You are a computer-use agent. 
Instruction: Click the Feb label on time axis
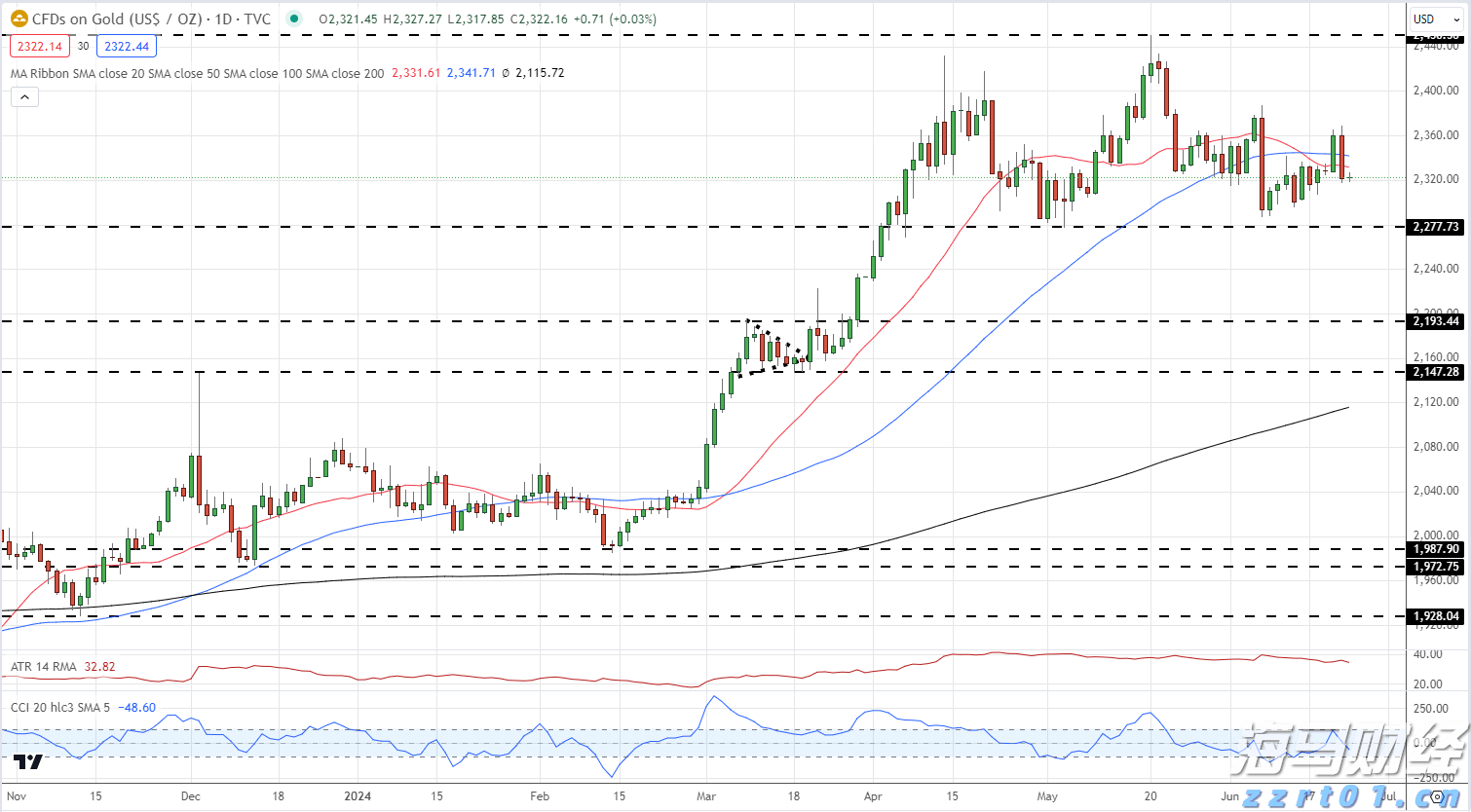click(x=540, y=796)
